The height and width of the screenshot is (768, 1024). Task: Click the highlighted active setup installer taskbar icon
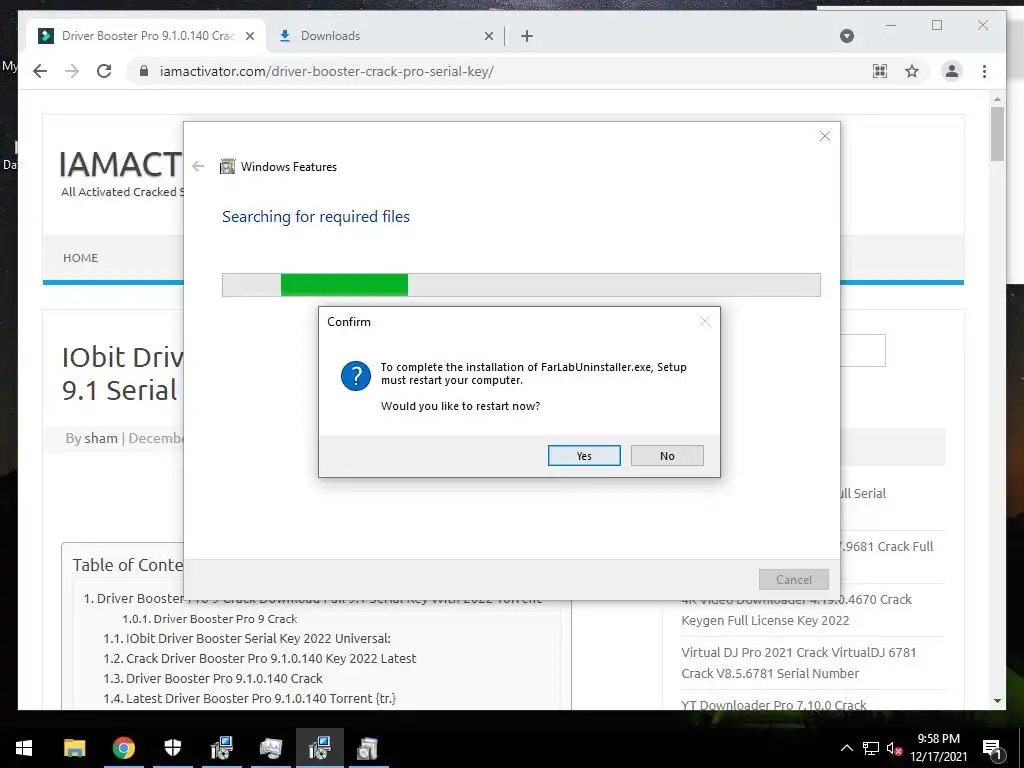coord(319,748)
